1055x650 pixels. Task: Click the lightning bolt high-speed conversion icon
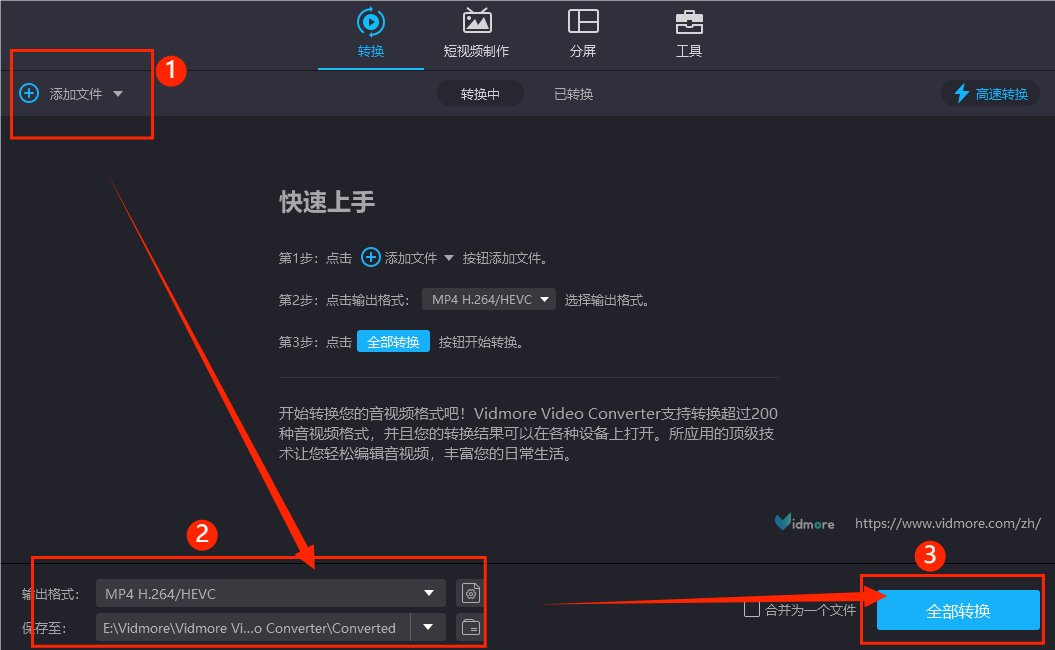click(x=961, y=94)
